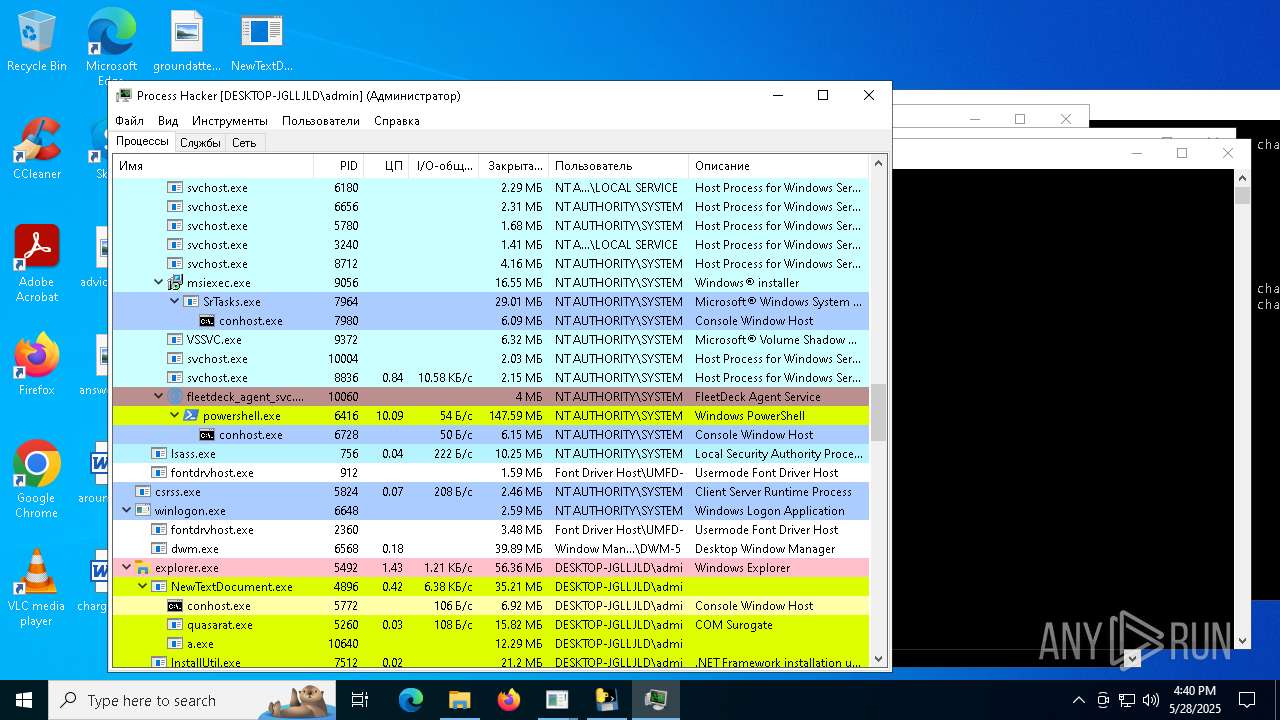Select fontdrvhost.exe with PID 2360

(491, 530)
